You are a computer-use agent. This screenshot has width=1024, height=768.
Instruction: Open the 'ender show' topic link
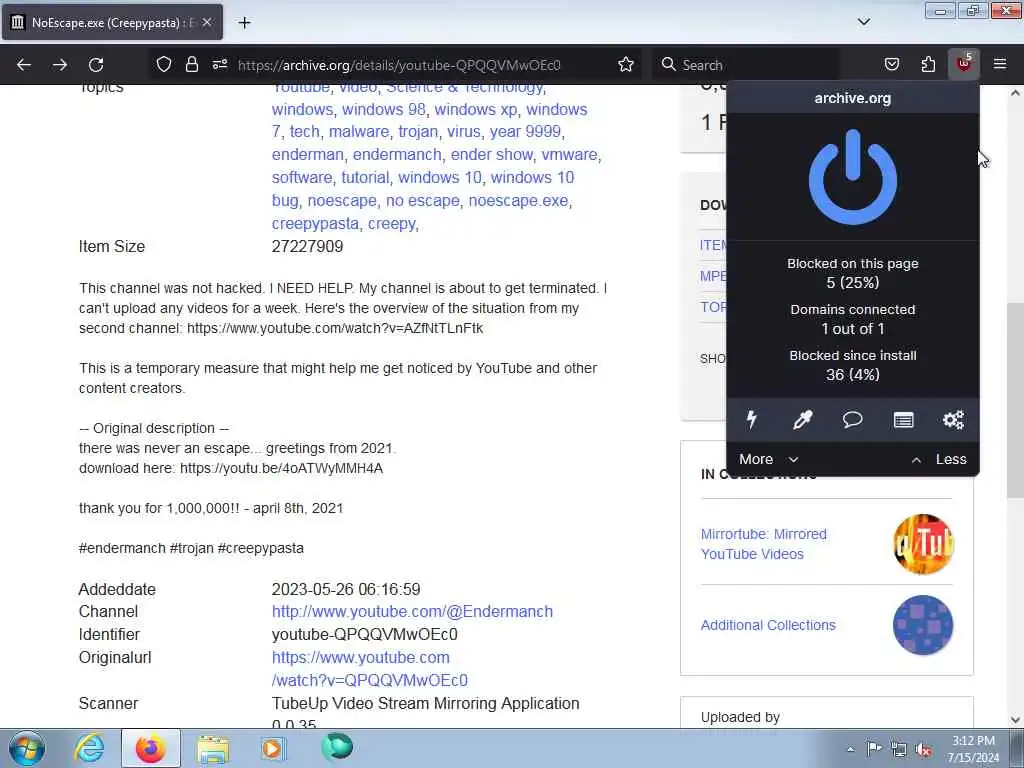click(491, 154)
